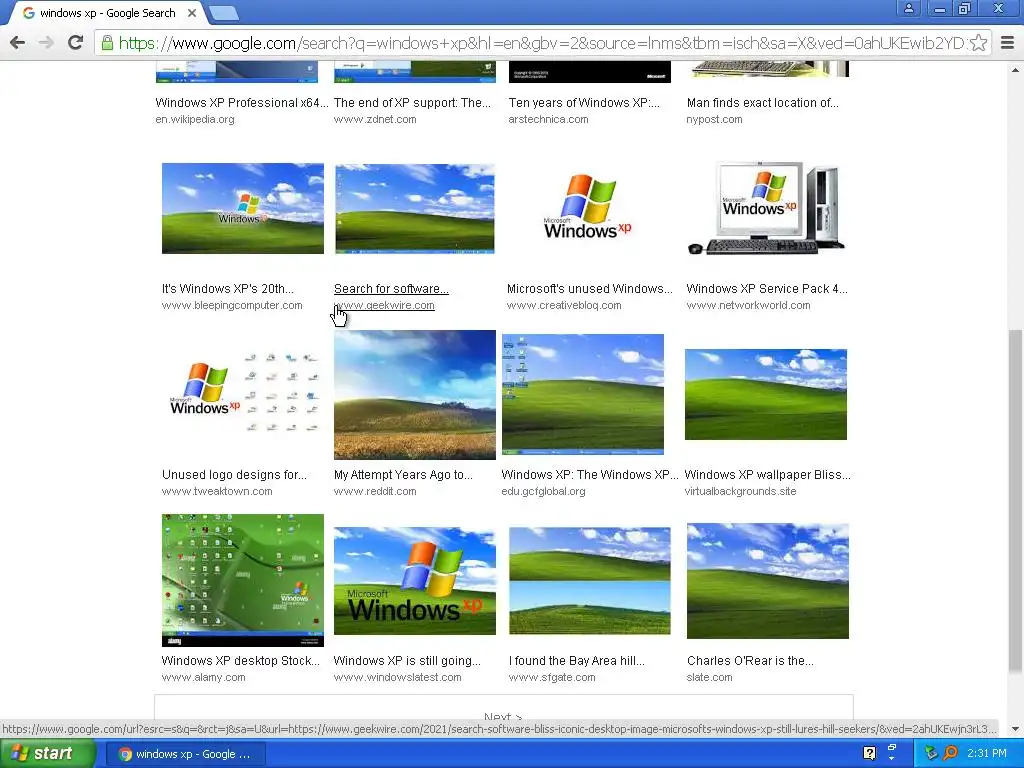
Task: Click the scrollbar up arrow
Action: 1016,69
